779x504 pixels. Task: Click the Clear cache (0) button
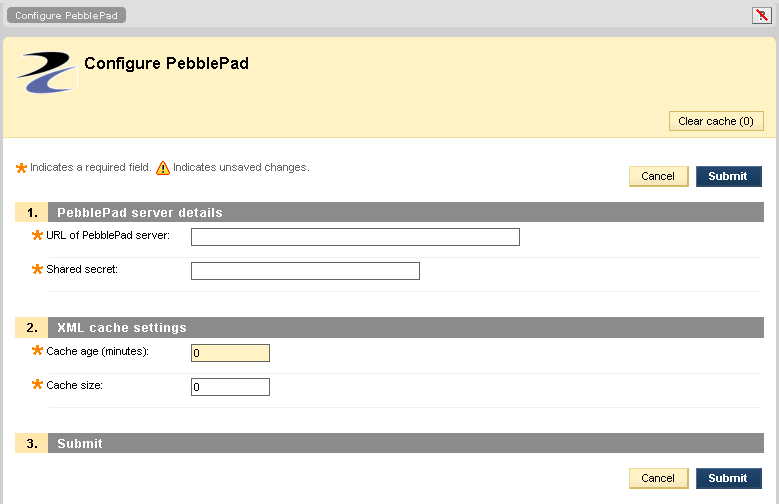(716, 121)
